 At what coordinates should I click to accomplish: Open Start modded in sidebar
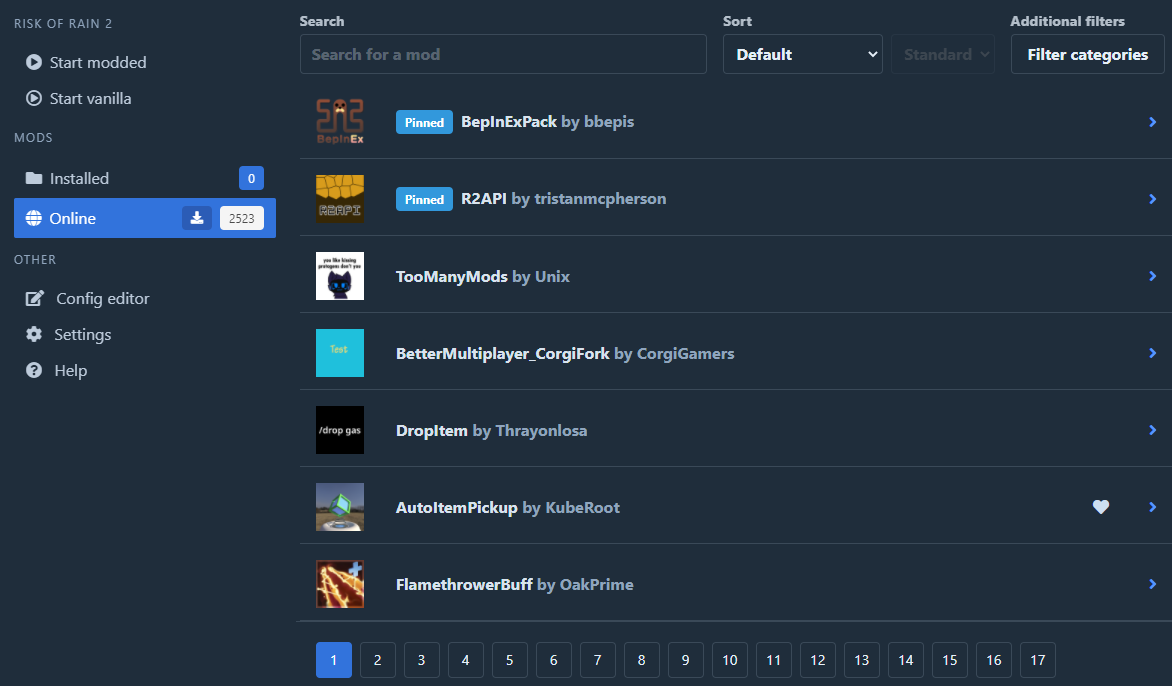click(144, 62)
